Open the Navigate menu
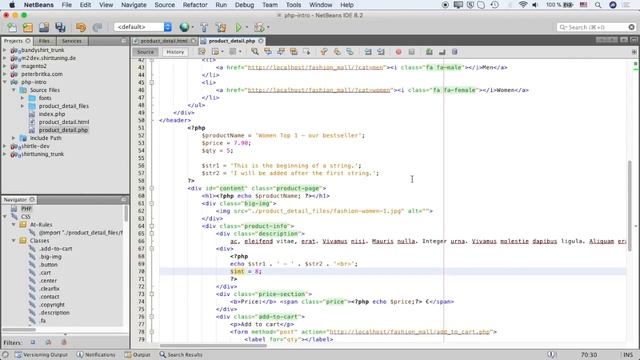Image resolution: width=640 pixels, height=360 pixels. 134,5
